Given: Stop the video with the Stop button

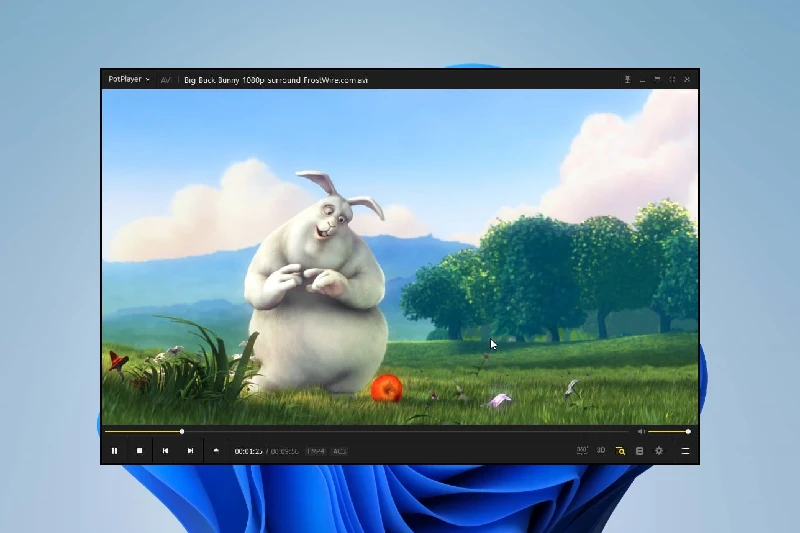Looking at the screenshot, I should 139,451.
